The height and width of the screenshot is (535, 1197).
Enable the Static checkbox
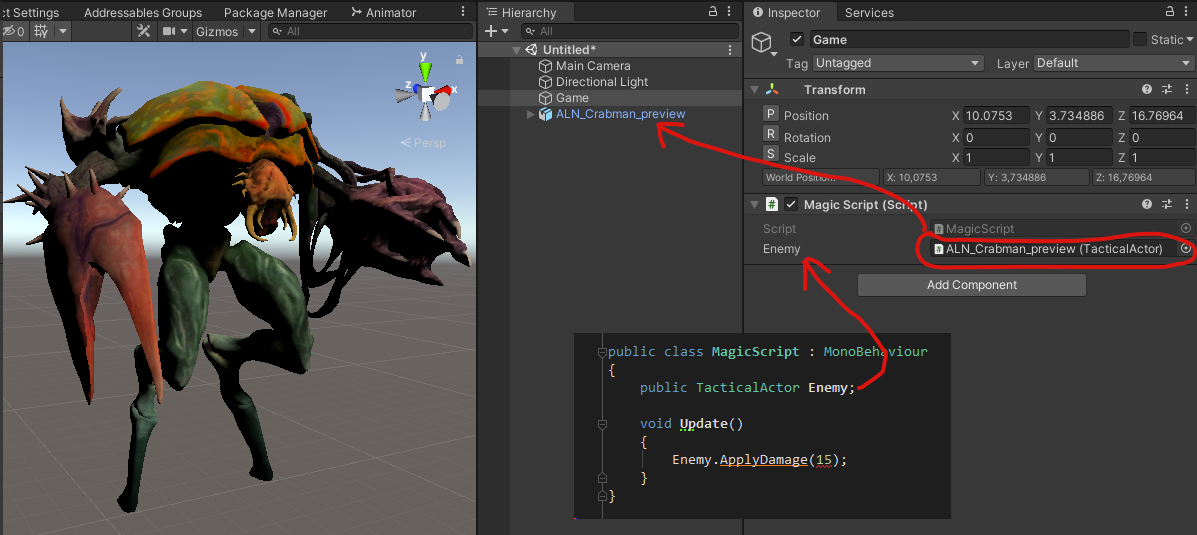(x=1140, y=40)
